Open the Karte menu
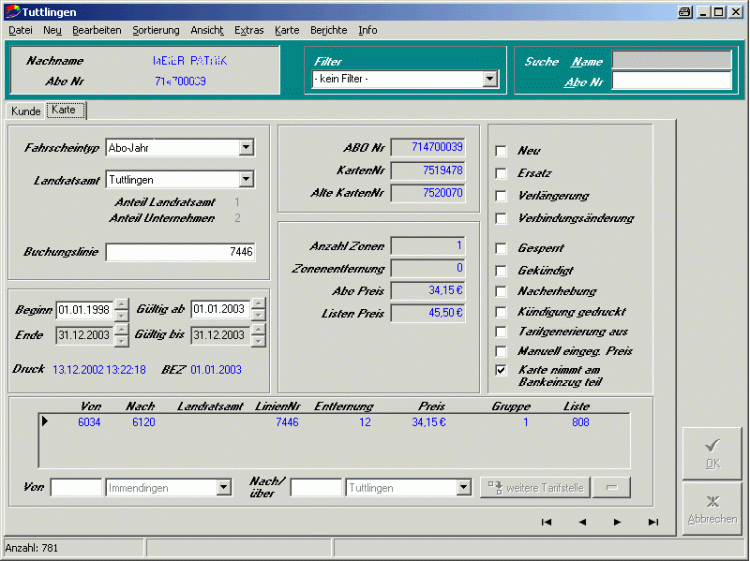This screenshot has width=750, height=561. [x=287, y=30]
